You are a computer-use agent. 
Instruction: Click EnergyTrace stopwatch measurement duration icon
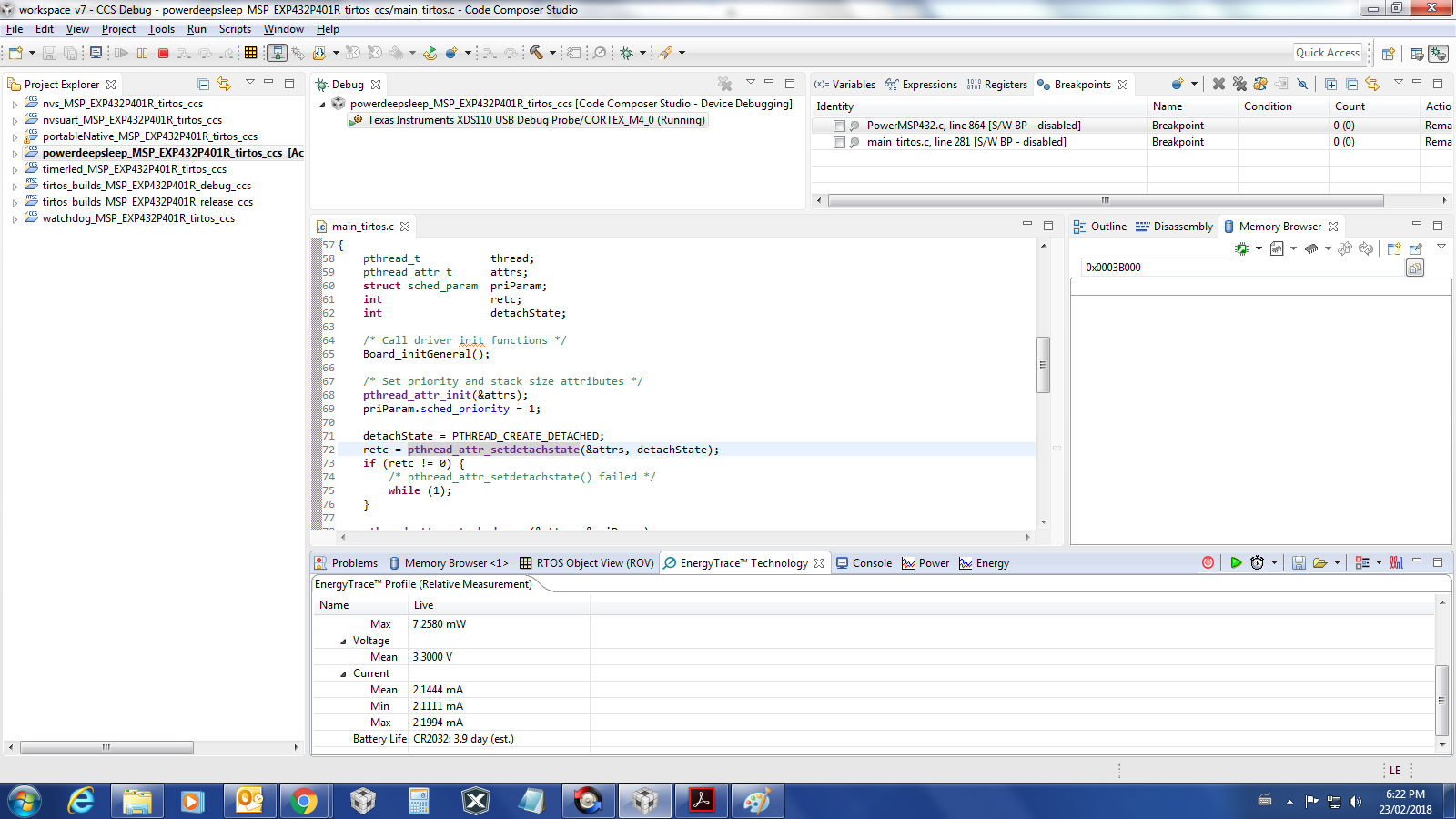(1257, 562)
